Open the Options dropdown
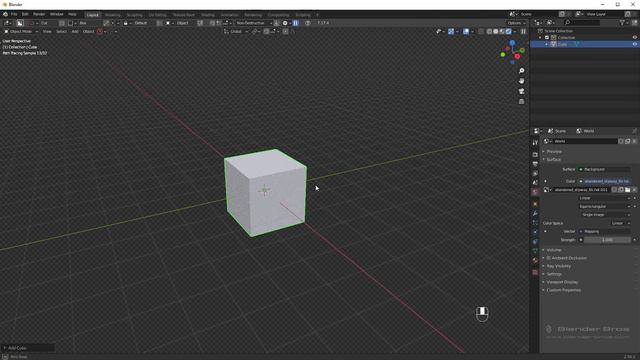 (x=516, y=23)
